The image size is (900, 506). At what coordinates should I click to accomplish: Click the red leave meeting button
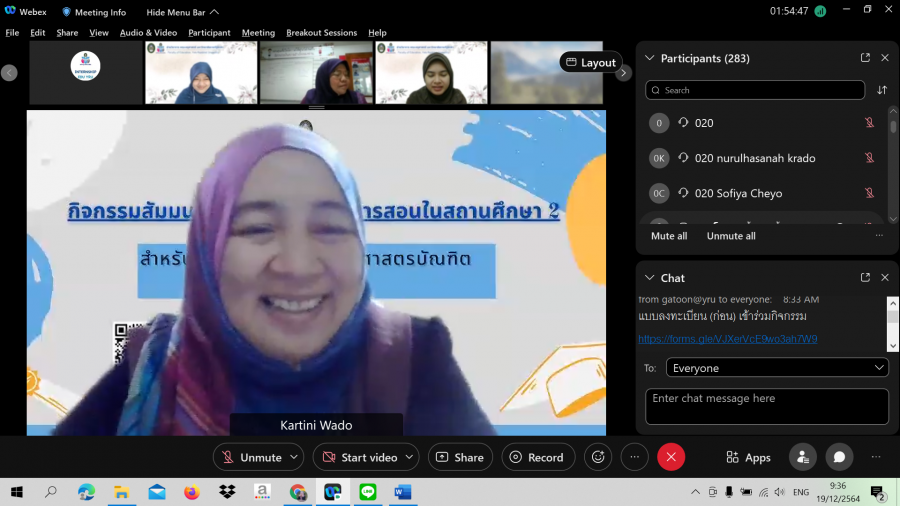671,457
